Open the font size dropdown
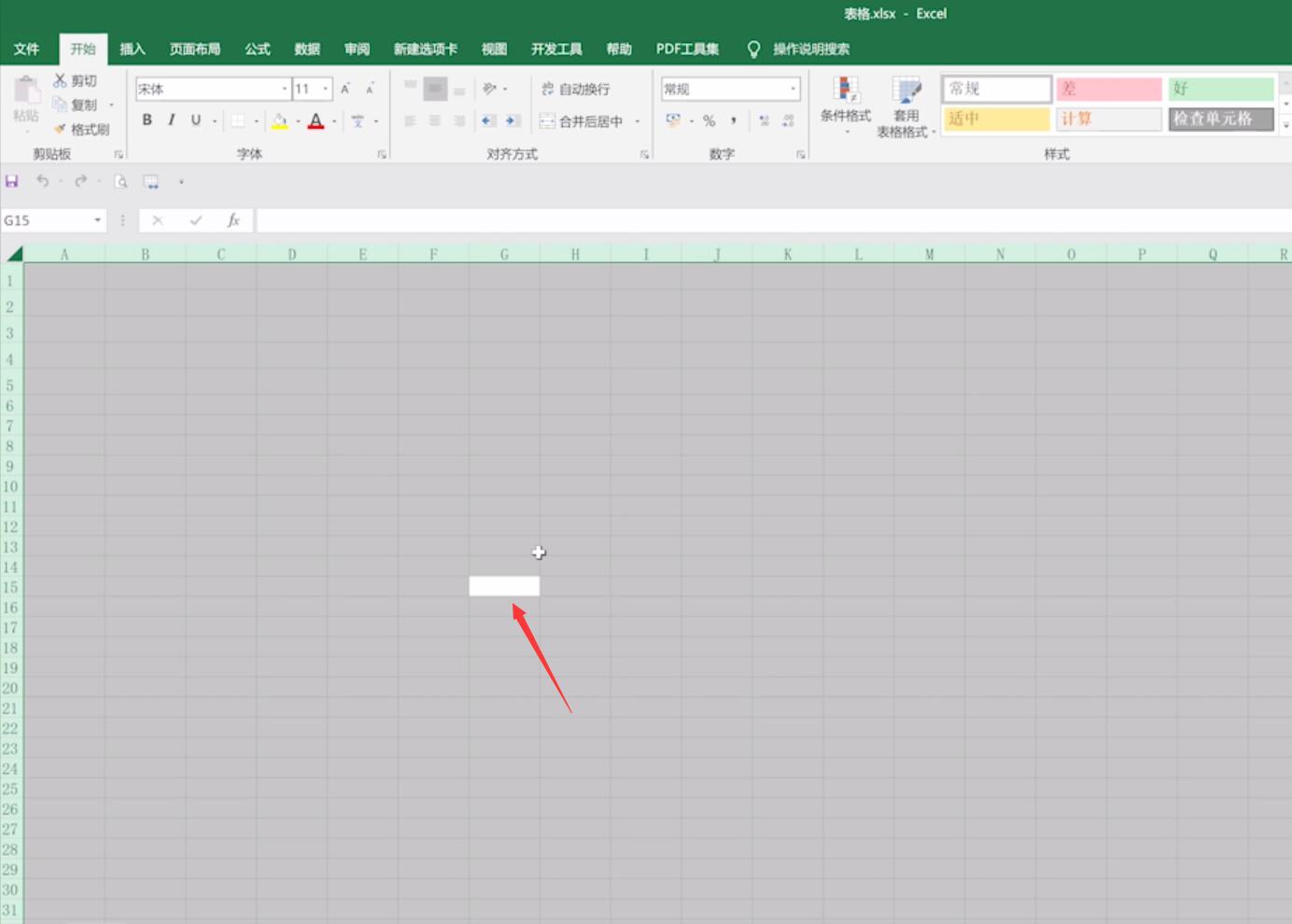 pos(325,89)
